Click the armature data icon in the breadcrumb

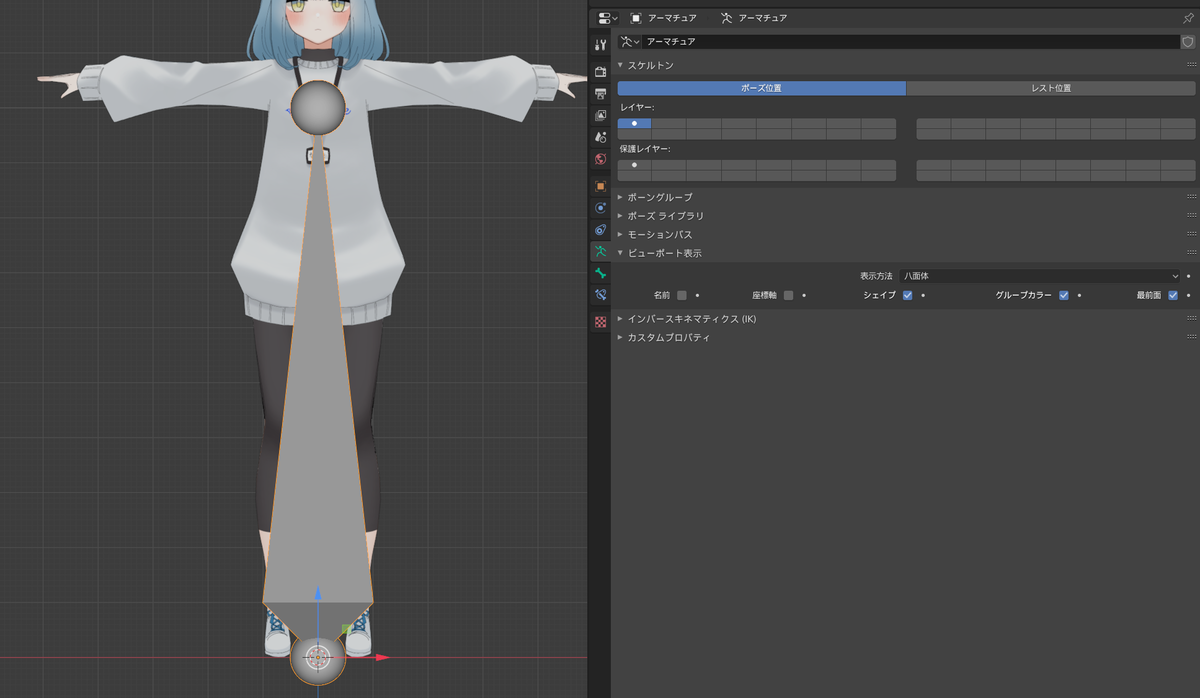(726, 18)
